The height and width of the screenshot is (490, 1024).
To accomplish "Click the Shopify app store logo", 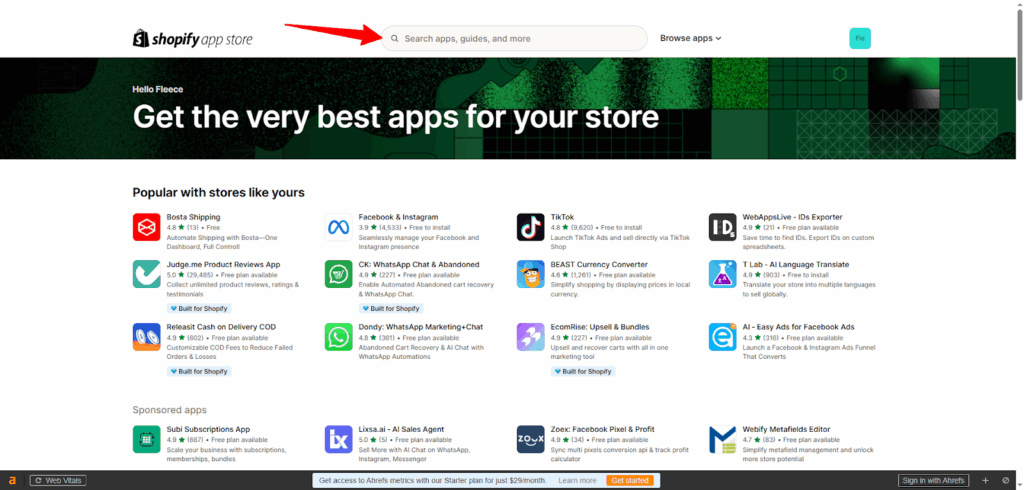I will (193, 39).
